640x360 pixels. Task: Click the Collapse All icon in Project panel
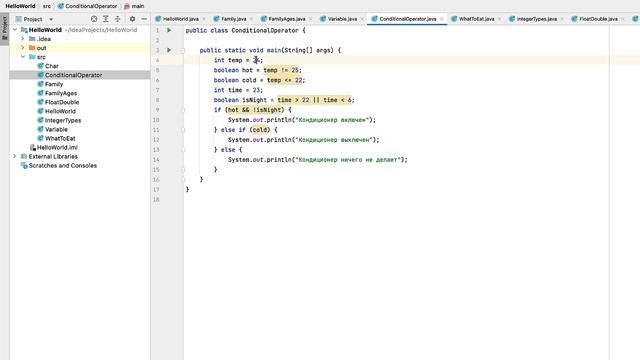[x=118, y=19]
